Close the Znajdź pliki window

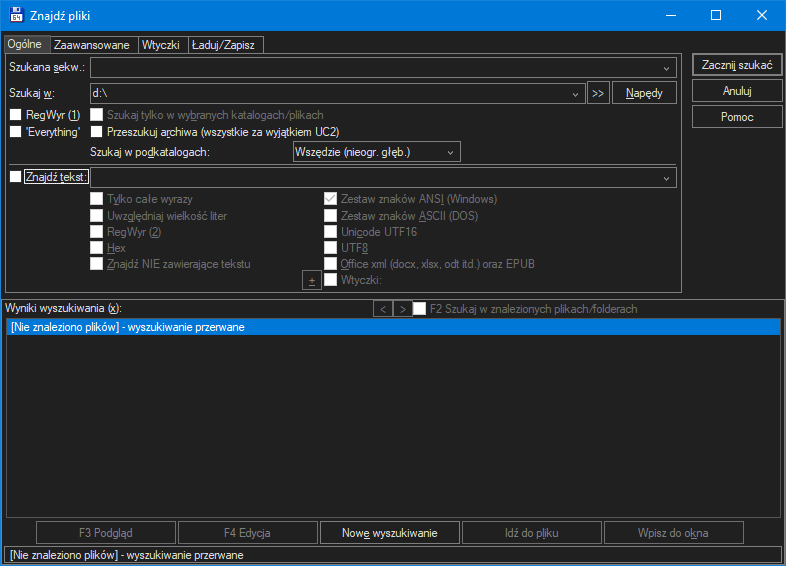coord(761,15)
